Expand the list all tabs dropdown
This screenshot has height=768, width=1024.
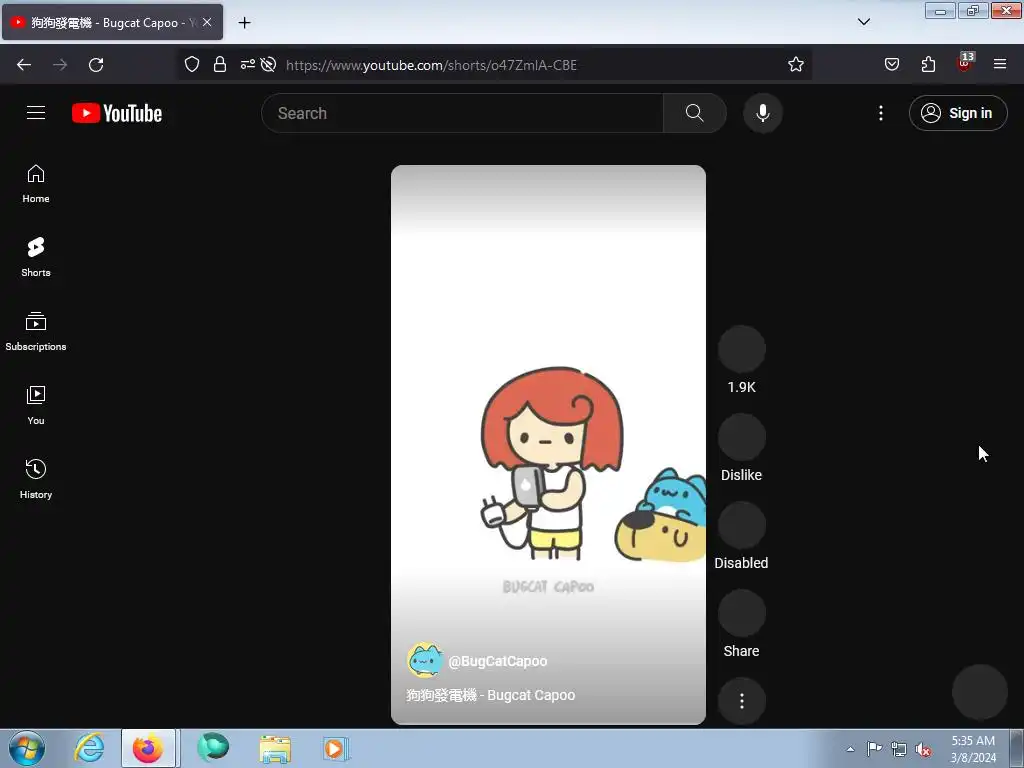pyautogui.click(x=863, y=22)
